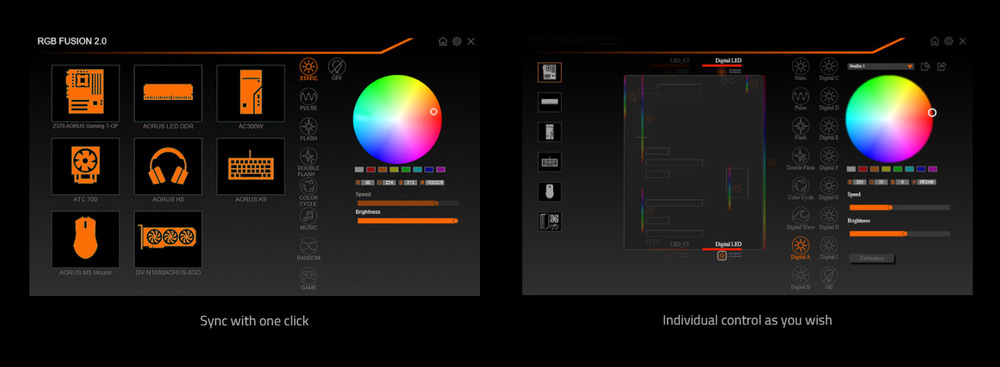
Task: Select the GV-N1080AORUS-8GD graphics card
Action: pos(168,239)
